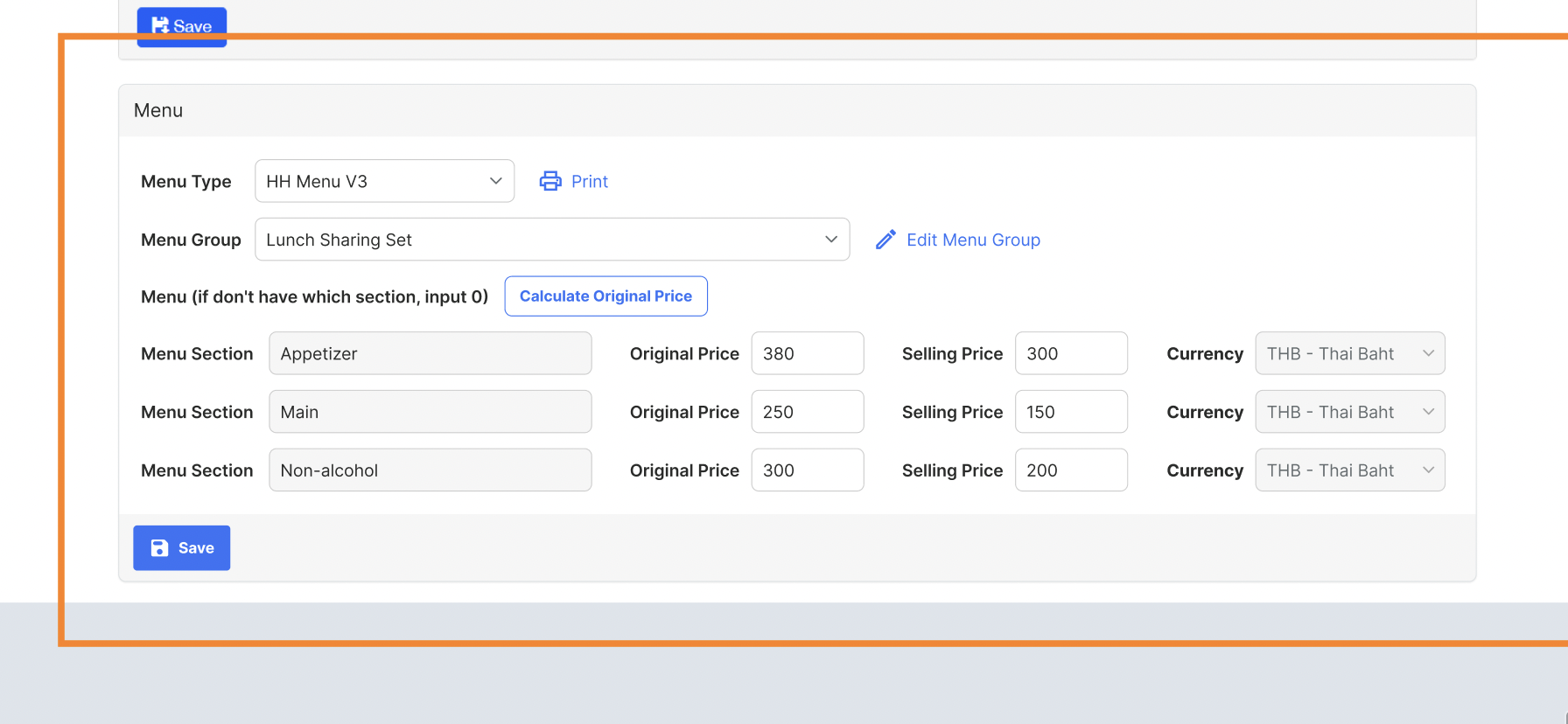This screenshot has height=724, width=1568.
Task: Click the Selling Price field showing 200
Action: point(1070,470)
